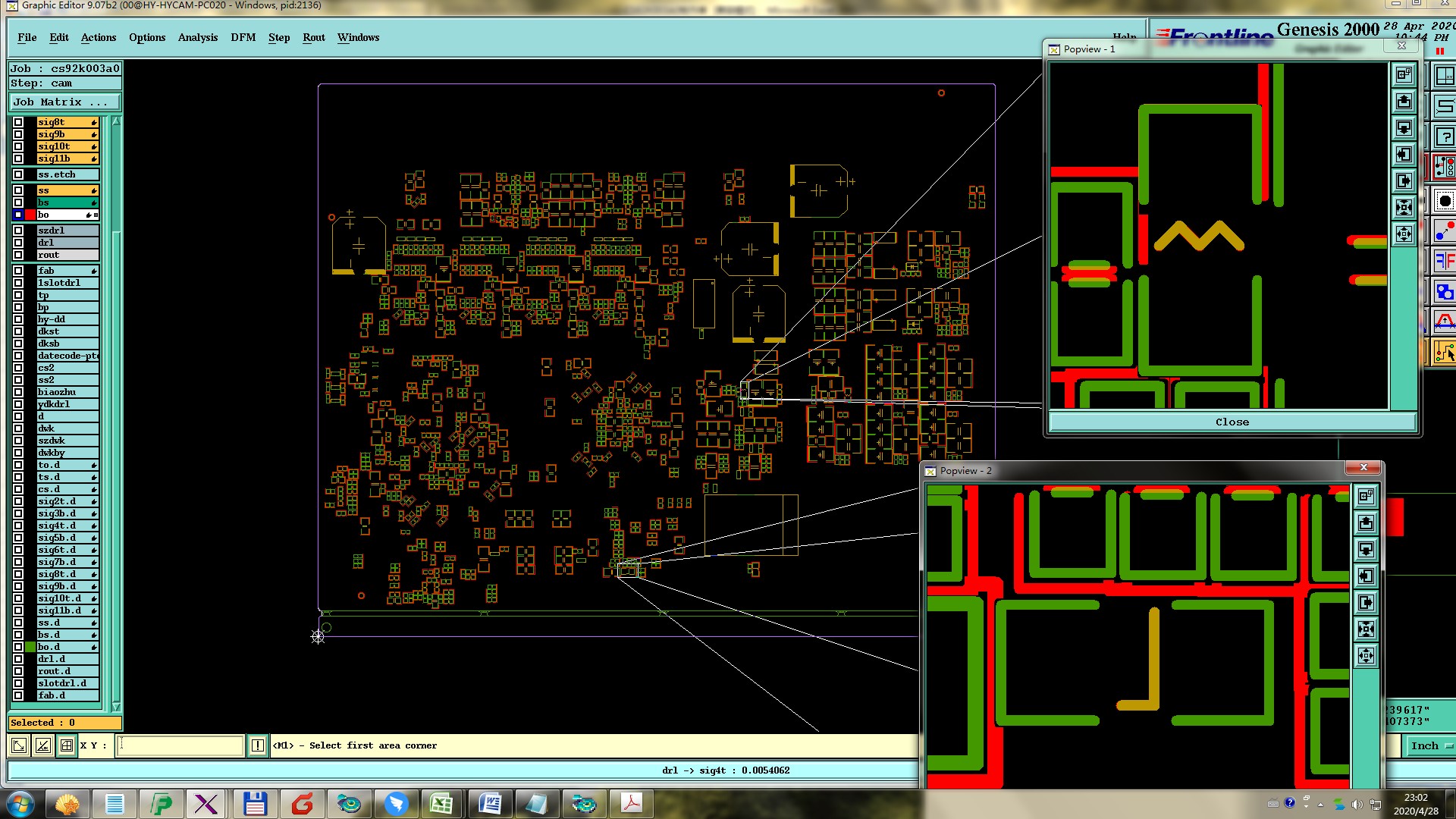The image size is (1456, 819).
Task: Enable the drl layer checkbox
Action: [18, 243]
